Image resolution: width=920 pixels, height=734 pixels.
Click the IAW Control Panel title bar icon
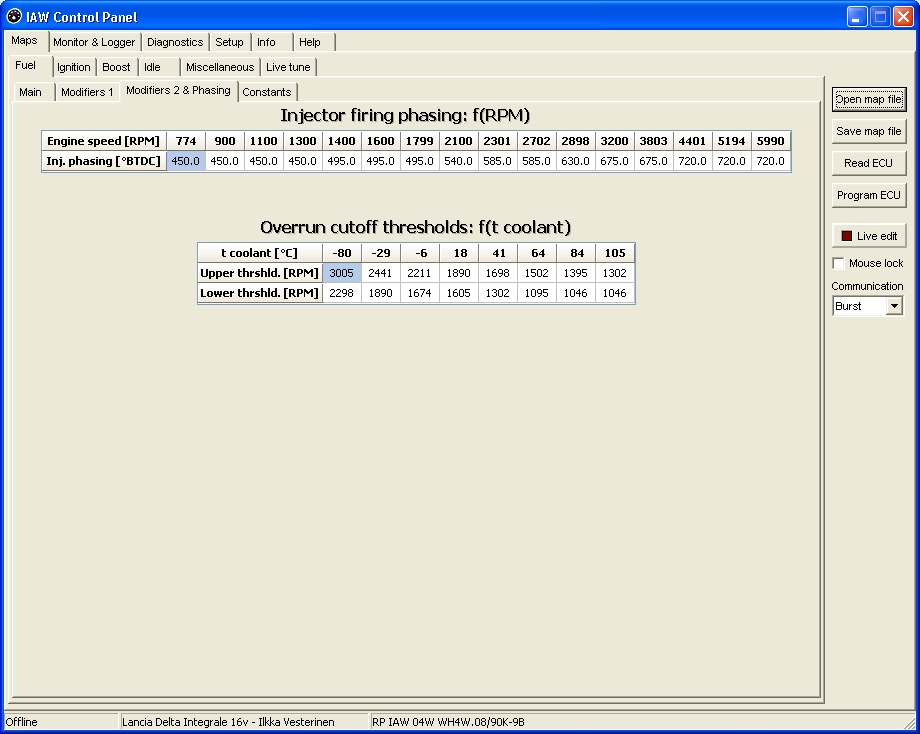(x=13, y=16)
